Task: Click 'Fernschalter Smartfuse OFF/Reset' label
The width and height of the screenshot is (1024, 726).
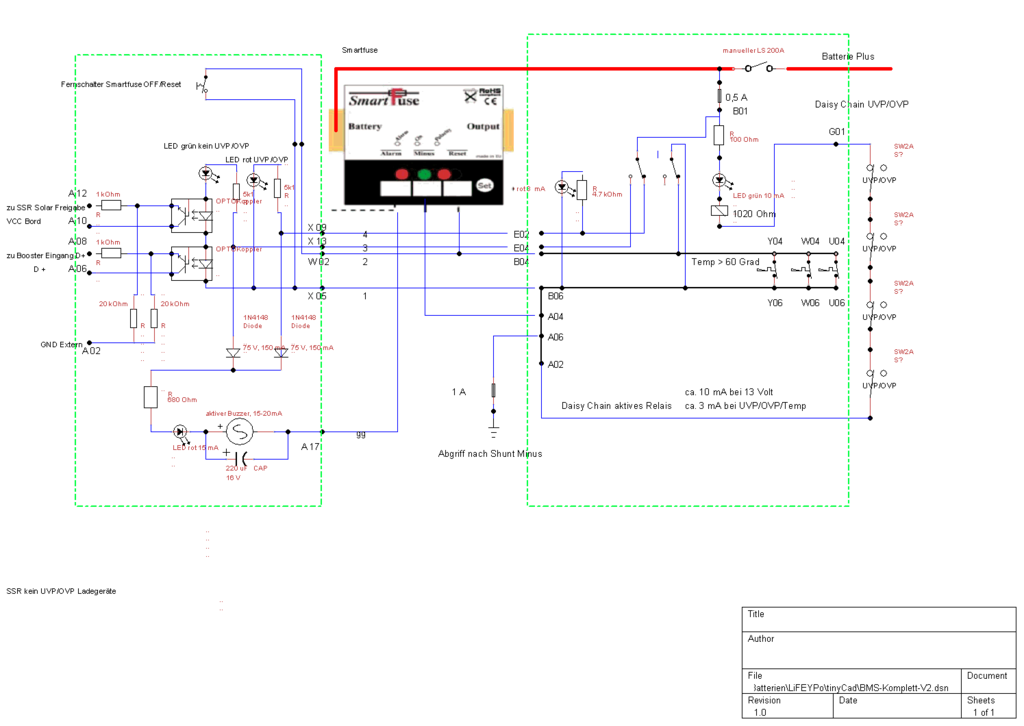Action: click(121, 84)
